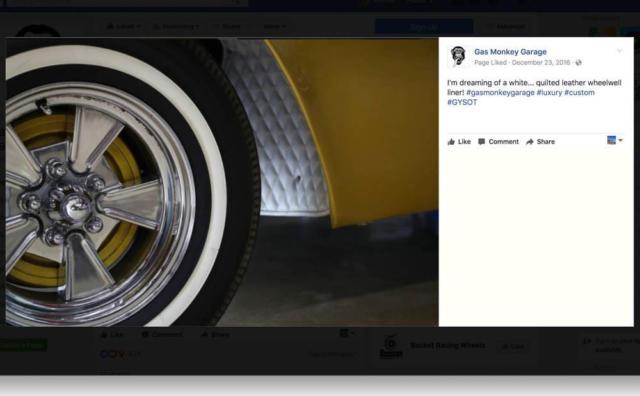The height and width of the screenshot is (396, 640).
Task: Click the blue Sign Up button
Action: (x=424, y=27)
